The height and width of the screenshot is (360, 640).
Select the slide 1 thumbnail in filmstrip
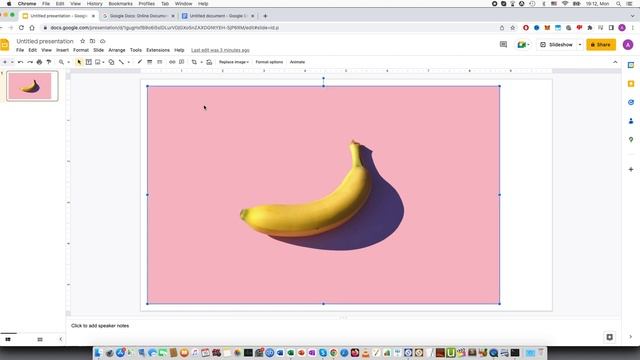pyautogui.click(x=32, y=86)
